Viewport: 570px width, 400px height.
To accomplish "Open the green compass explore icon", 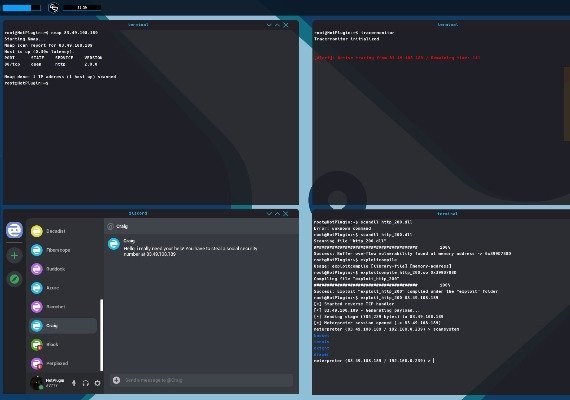I will coord(15,279).
